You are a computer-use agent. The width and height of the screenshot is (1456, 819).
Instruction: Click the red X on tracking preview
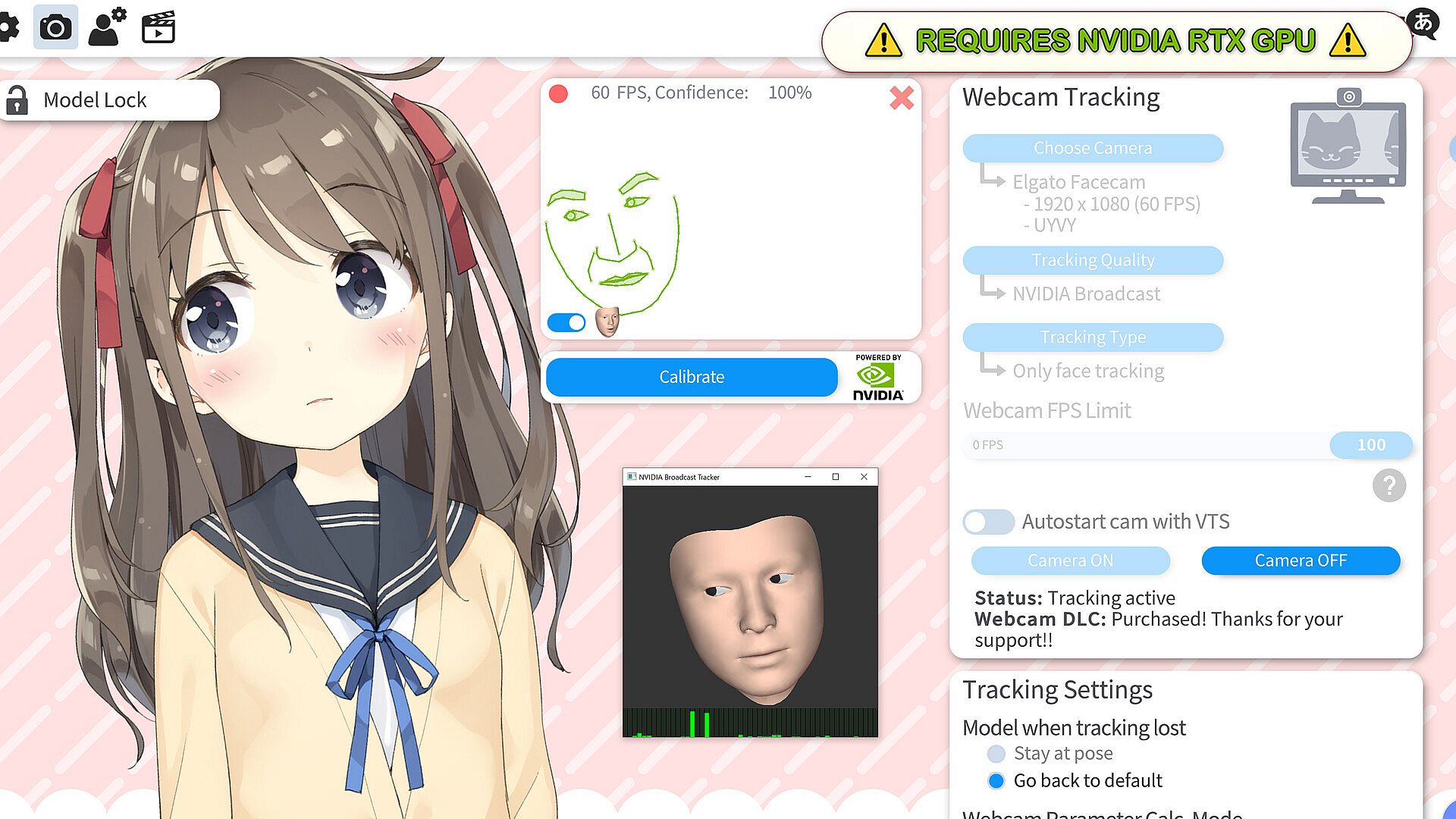pyautogui.click(x=901, y=98)
